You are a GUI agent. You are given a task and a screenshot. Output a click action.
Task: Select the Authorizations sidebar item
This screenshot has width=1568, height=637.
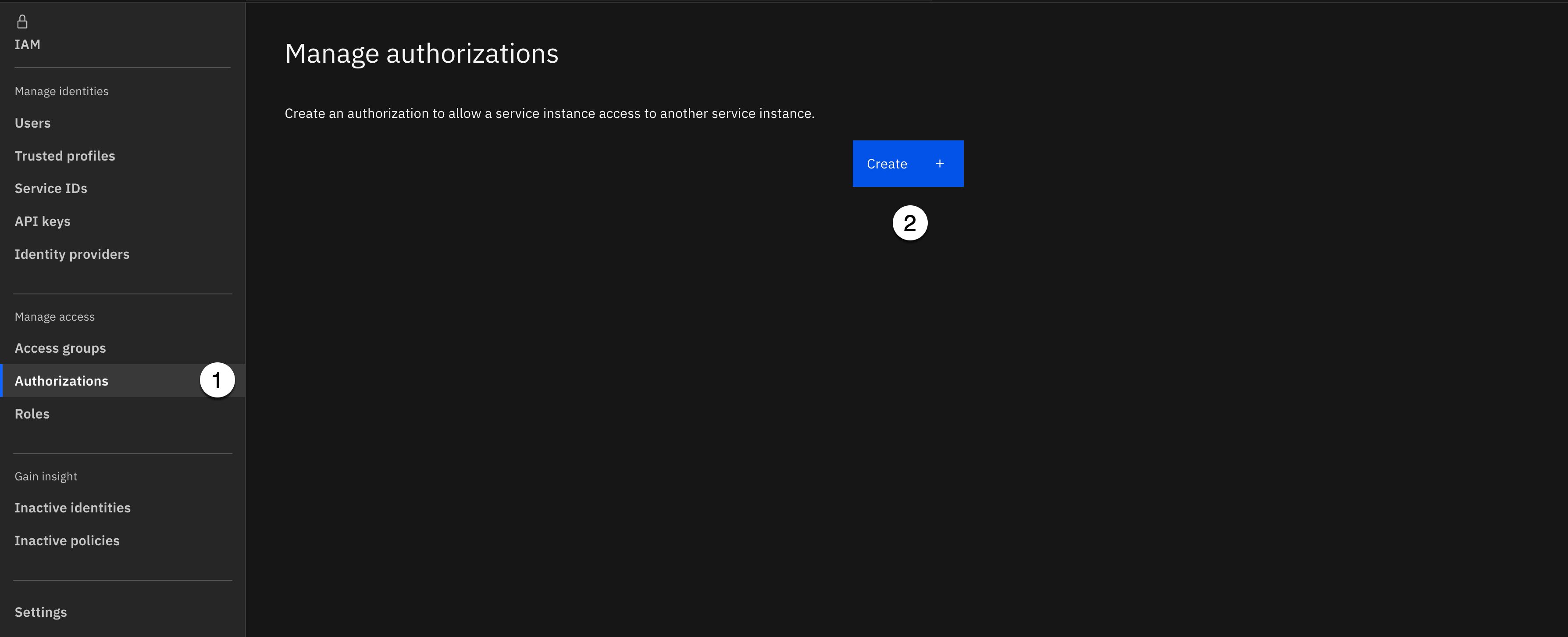click(x=61, y=381)
